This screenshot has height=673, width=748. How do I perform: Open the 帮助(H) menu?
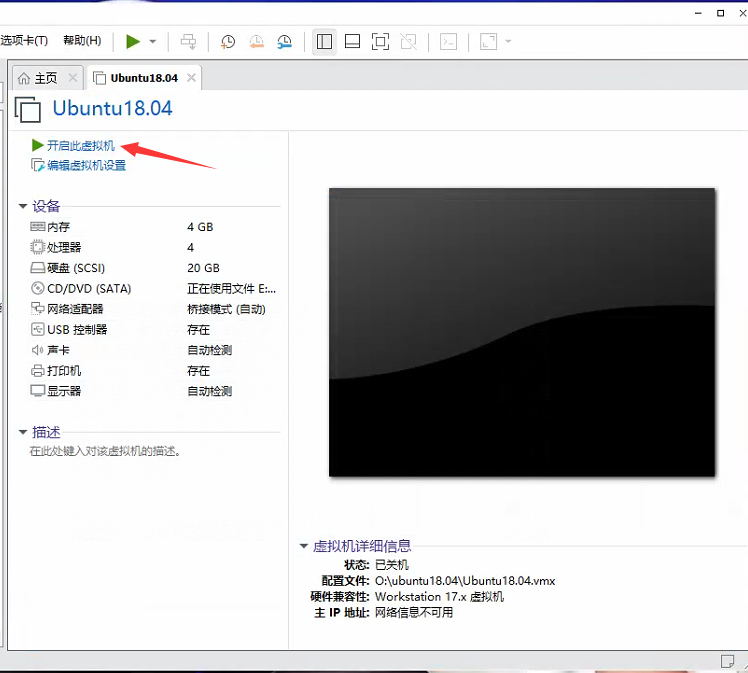82,41
